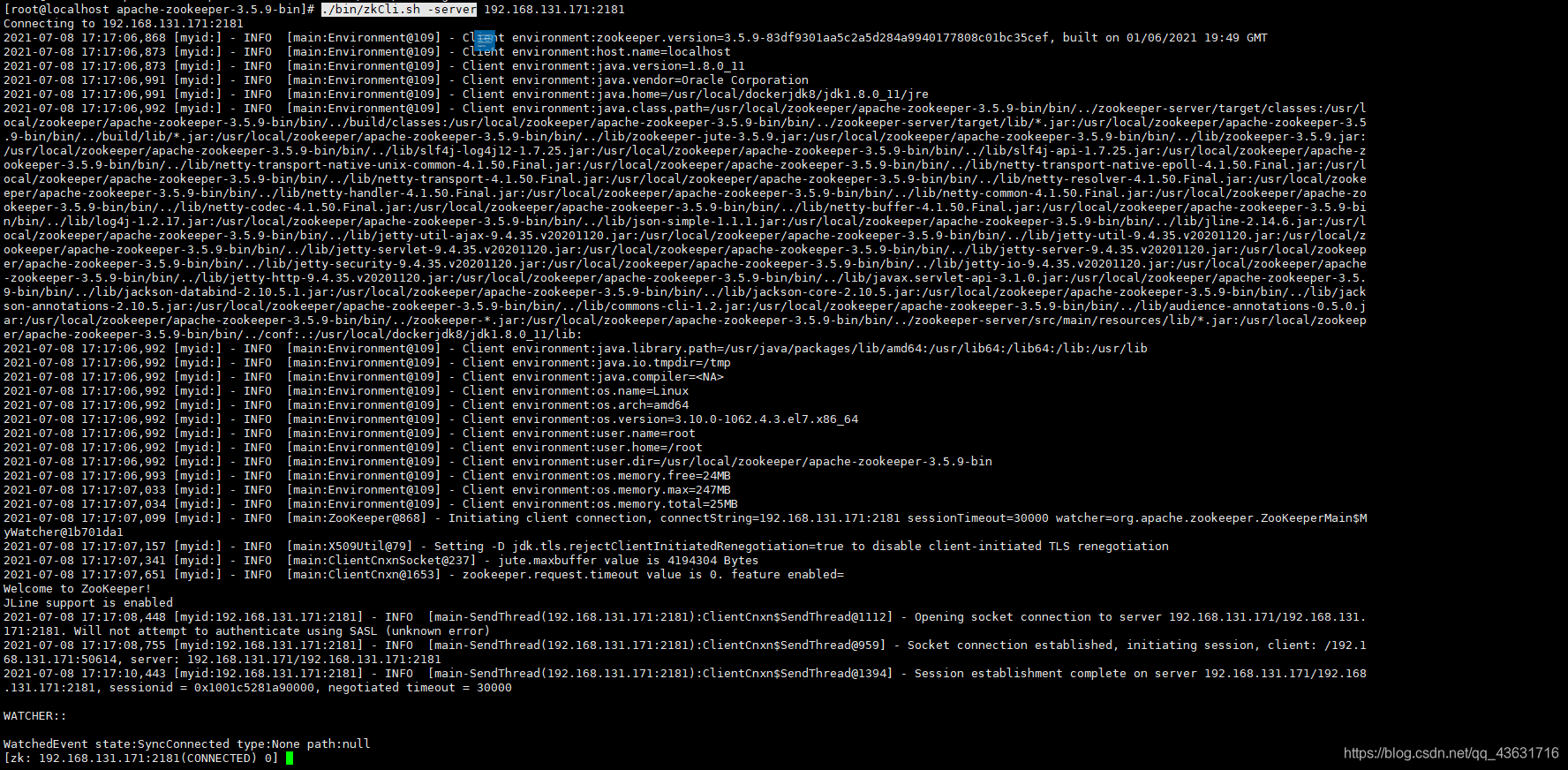1568x770 pixels.
Task: Click 'Connecting to 192.168.131.171:2181' line
Action: 124,24
